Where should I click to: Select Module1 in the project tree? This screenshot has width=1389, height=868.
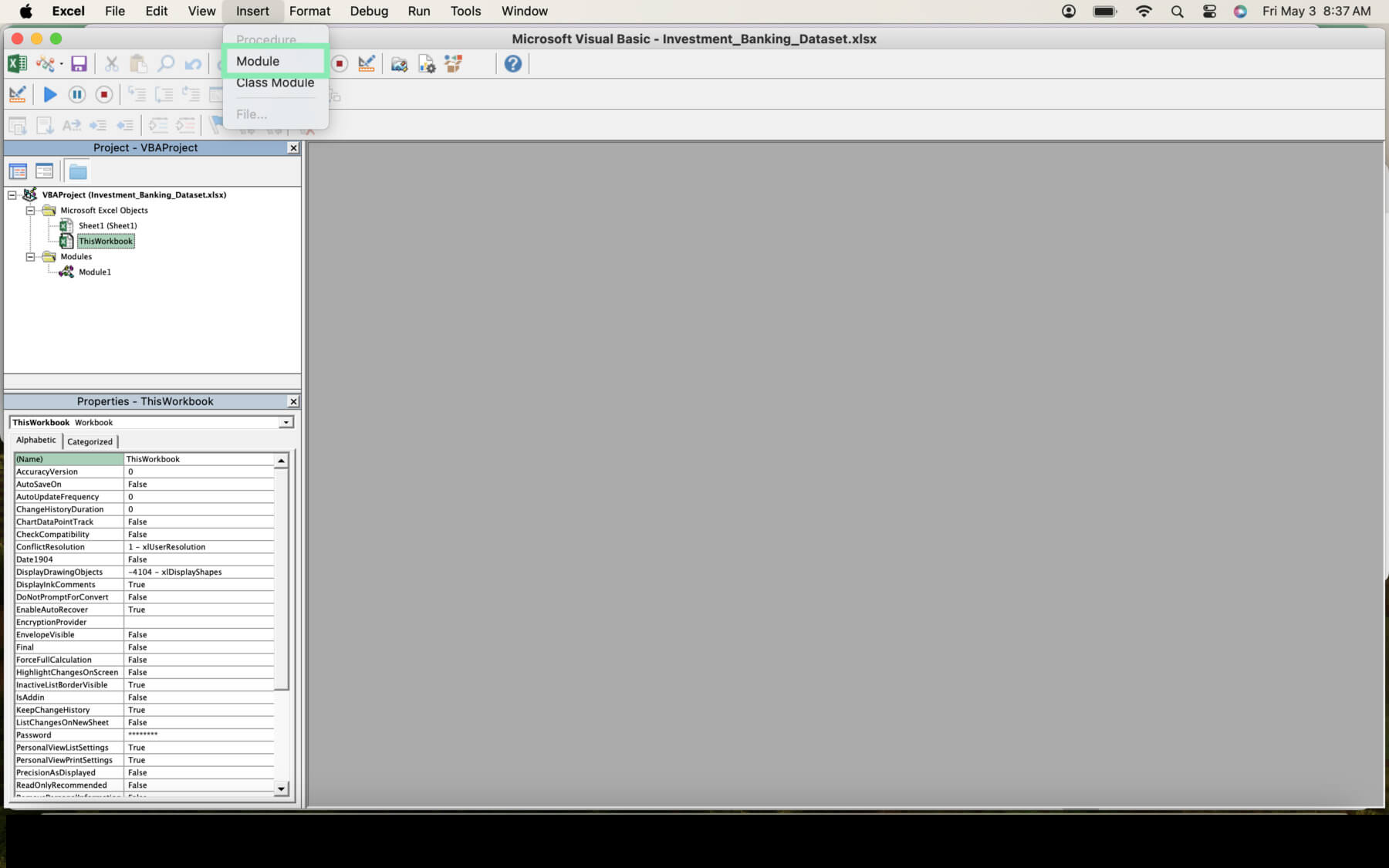tap(95, 272)
